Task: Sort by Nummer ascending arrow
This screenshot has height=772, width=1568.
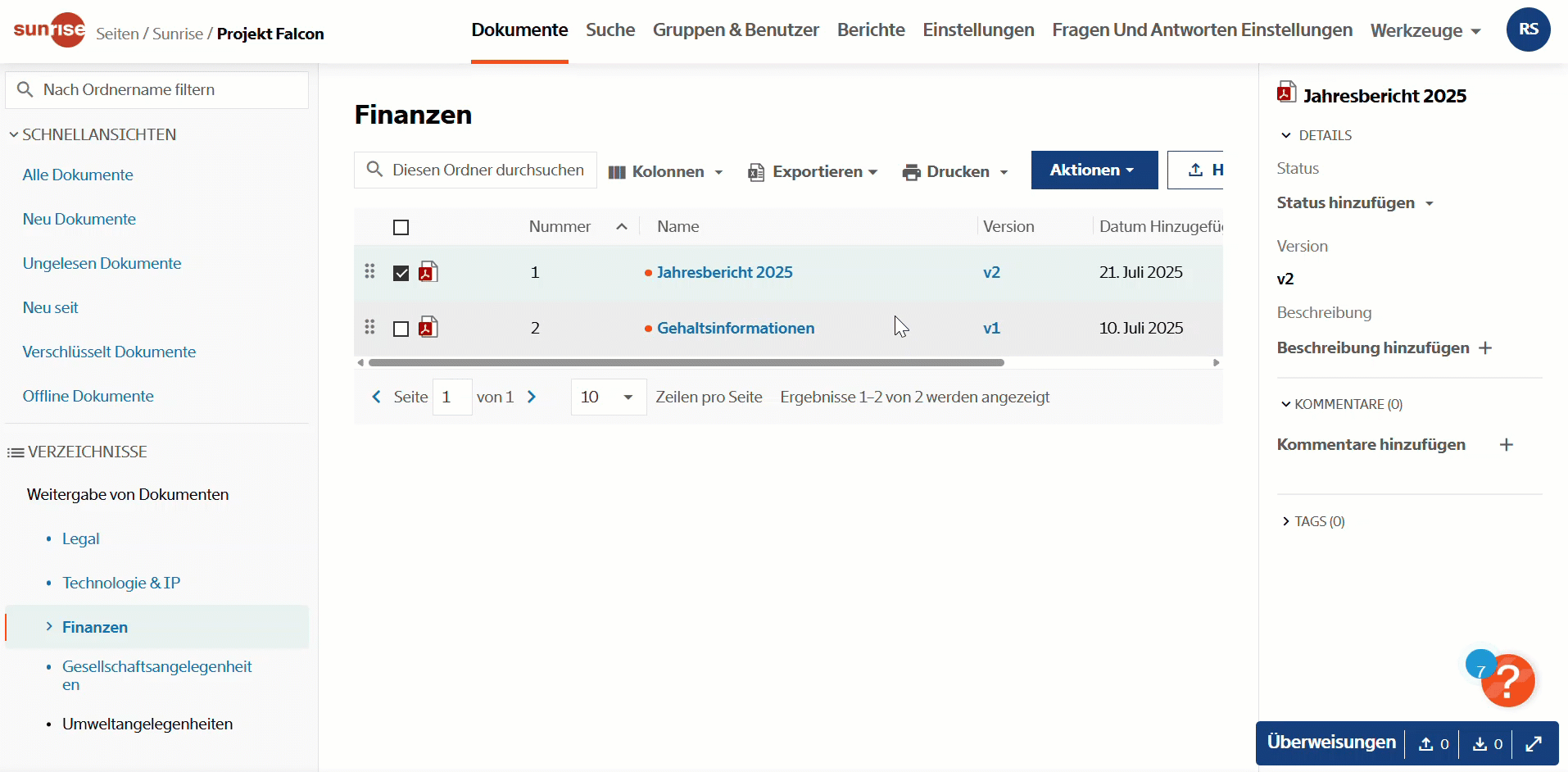Action: (622, 227)
